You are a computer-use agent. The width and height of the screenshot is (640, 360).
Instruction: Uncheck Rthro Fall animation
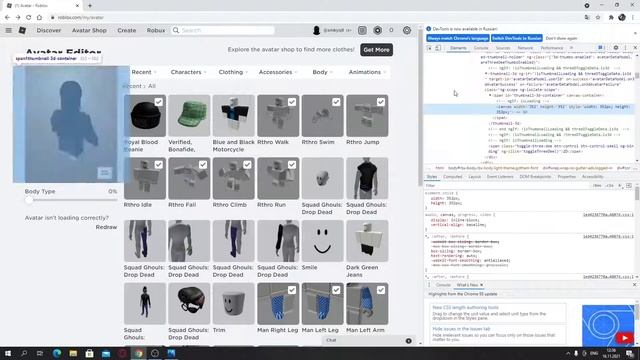(x=203, y=164)
